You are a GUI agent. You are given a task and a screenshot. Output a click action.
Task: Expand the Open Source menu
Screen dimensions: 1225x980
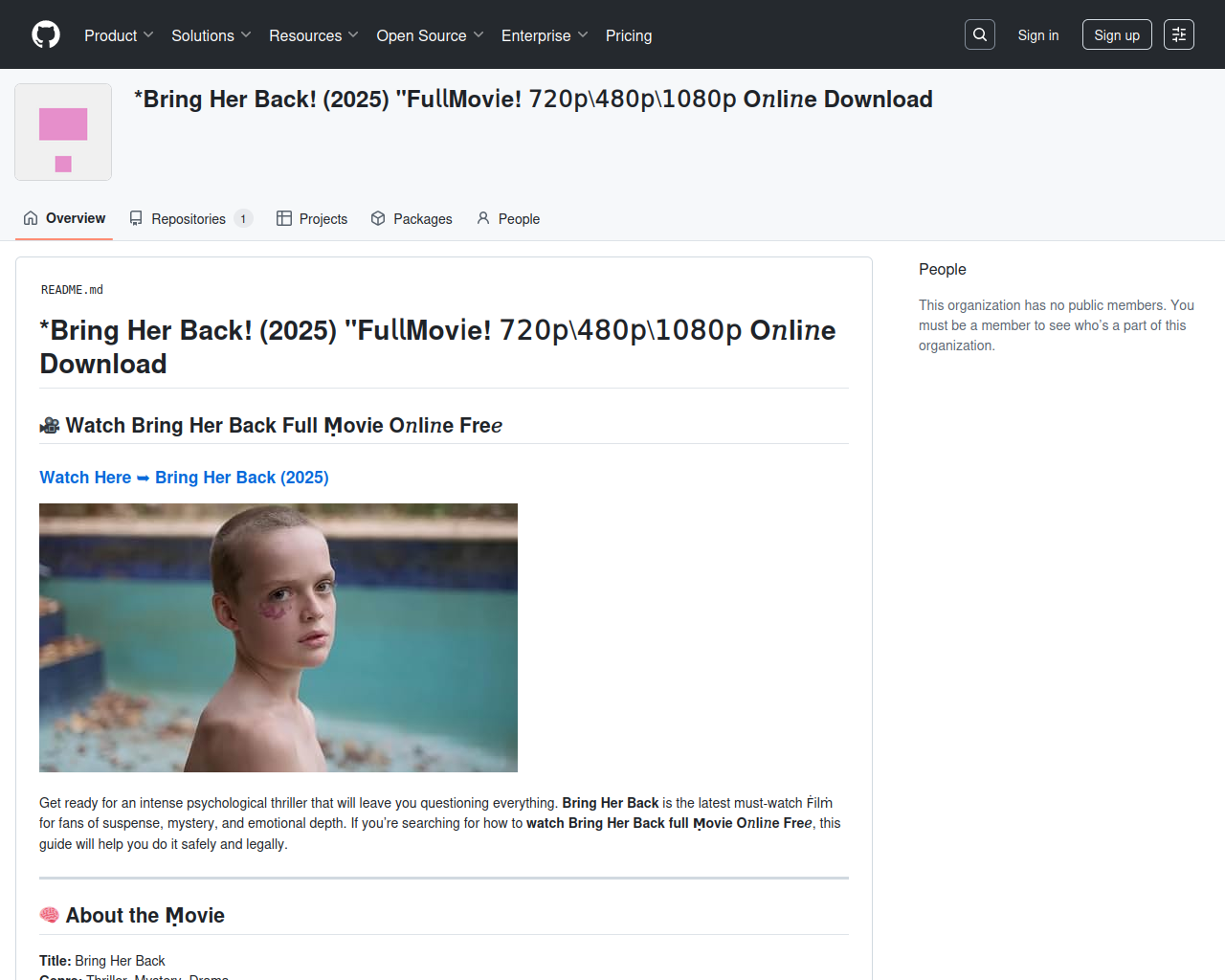(x=430, y=35)
